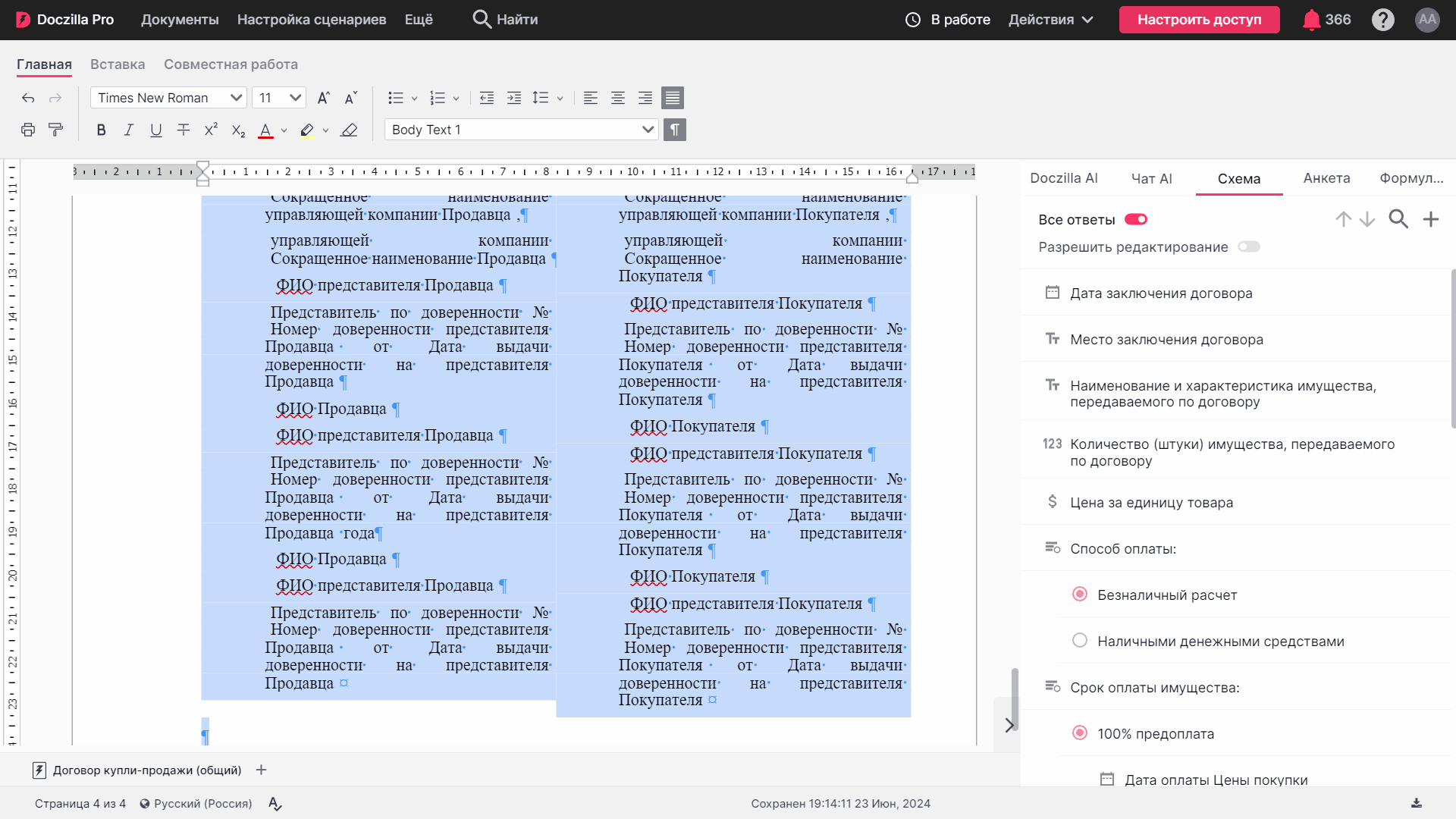Switch to the 'Doczilla AI' panel tab
Screen dimensions: 1456x819
1064,178
